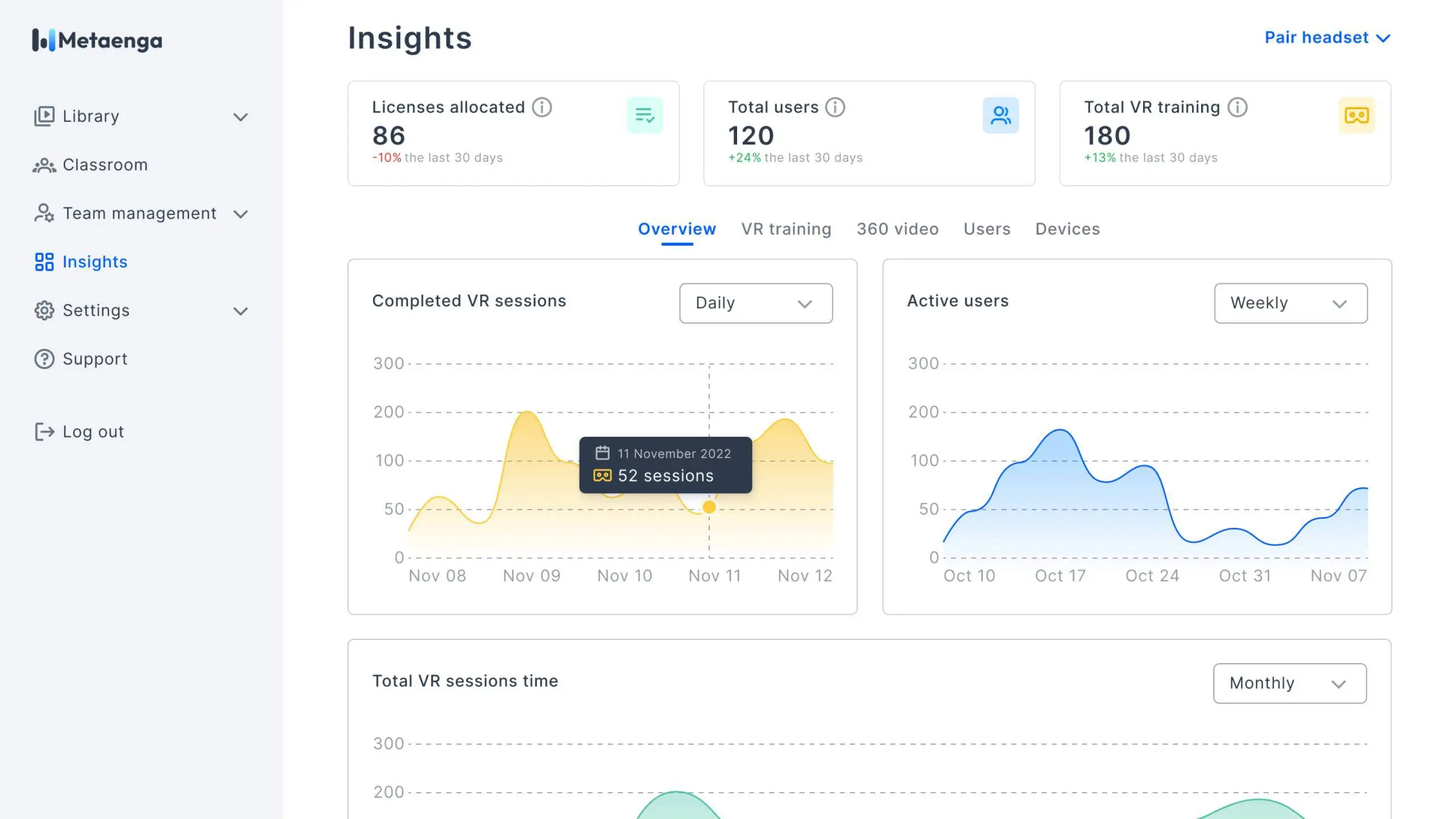Click the +24% change text
Screen dimensions: 1456x819
click(744, 158)
